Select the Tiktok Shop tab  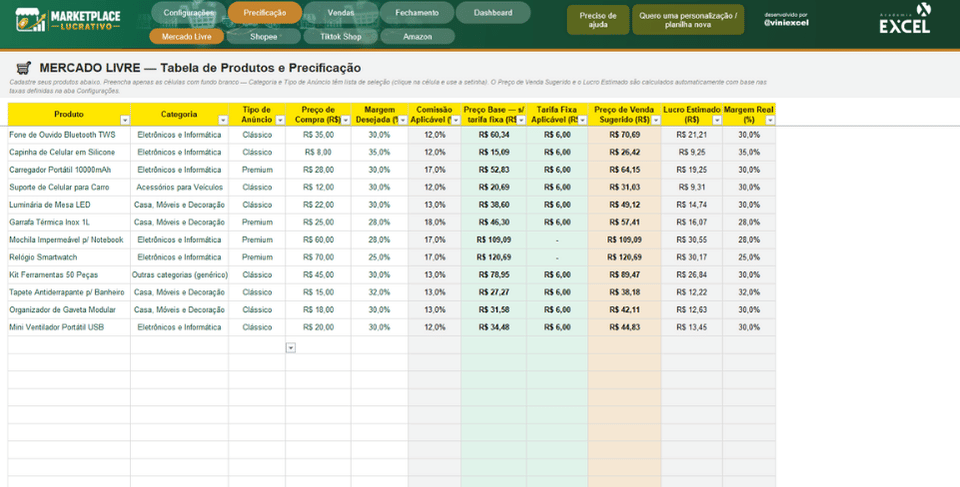coord(340,37)
